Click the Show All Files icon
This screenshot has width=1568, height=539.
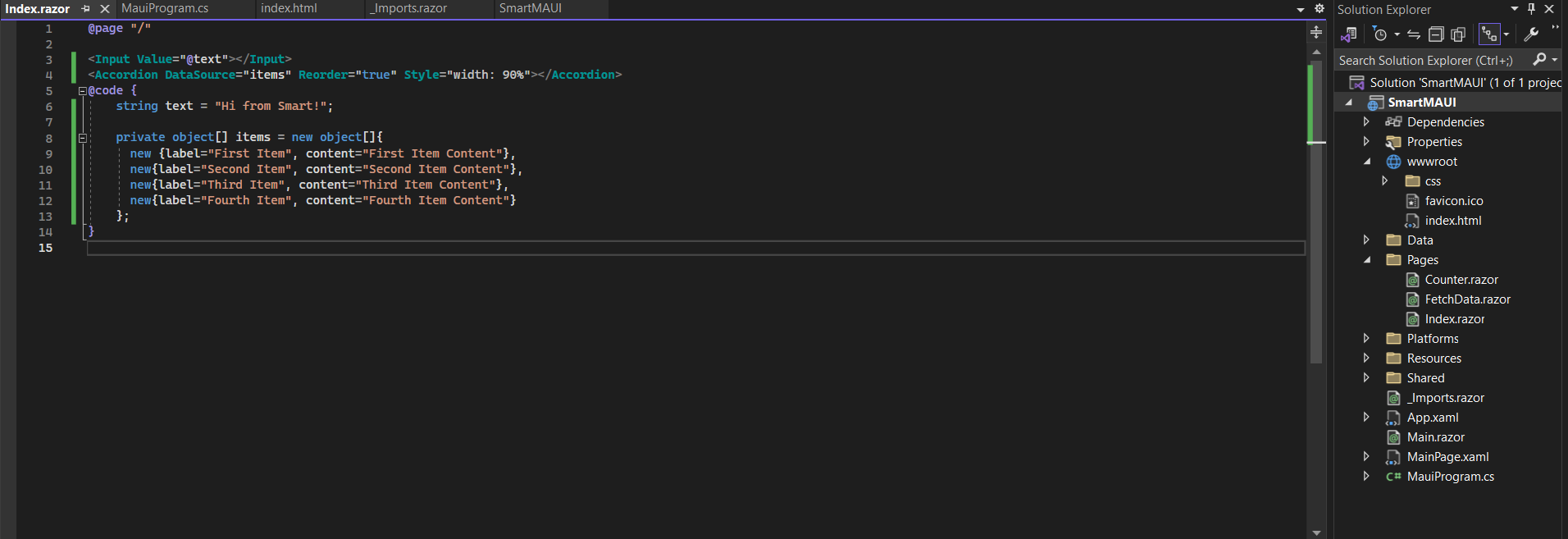[1458, 34]
